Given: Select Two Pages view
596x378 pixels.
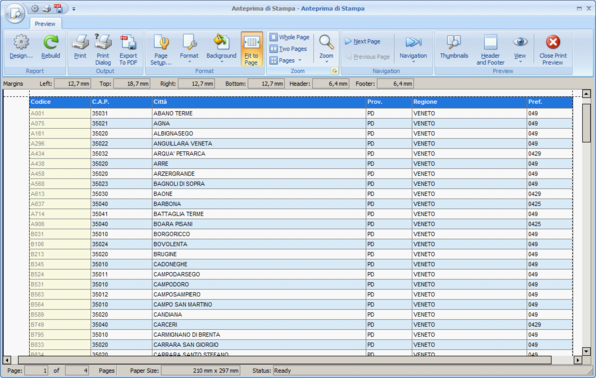Looking at the screenshot, I should [x=288, y=49].
